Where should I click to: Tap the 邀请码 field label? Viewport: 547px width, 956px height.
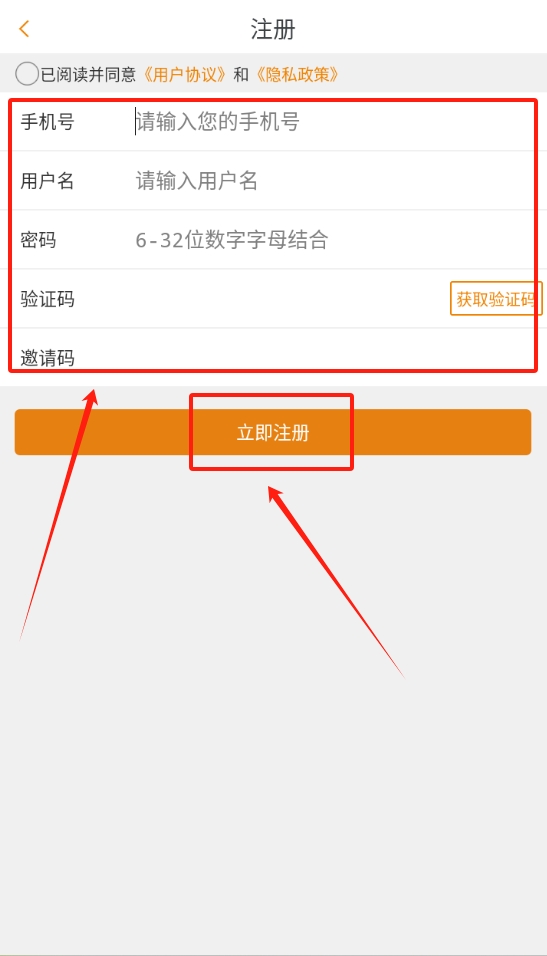pyautogui.click(x=48, y=358)
